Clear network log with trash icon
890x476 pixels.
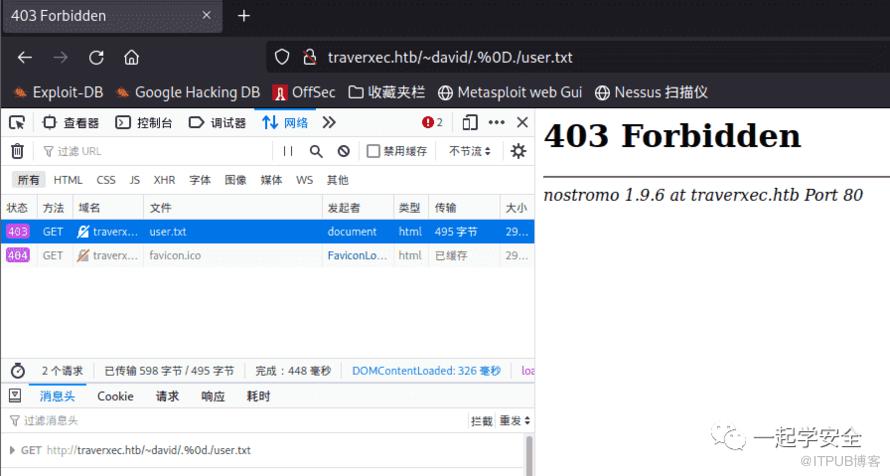pos(18,151)
